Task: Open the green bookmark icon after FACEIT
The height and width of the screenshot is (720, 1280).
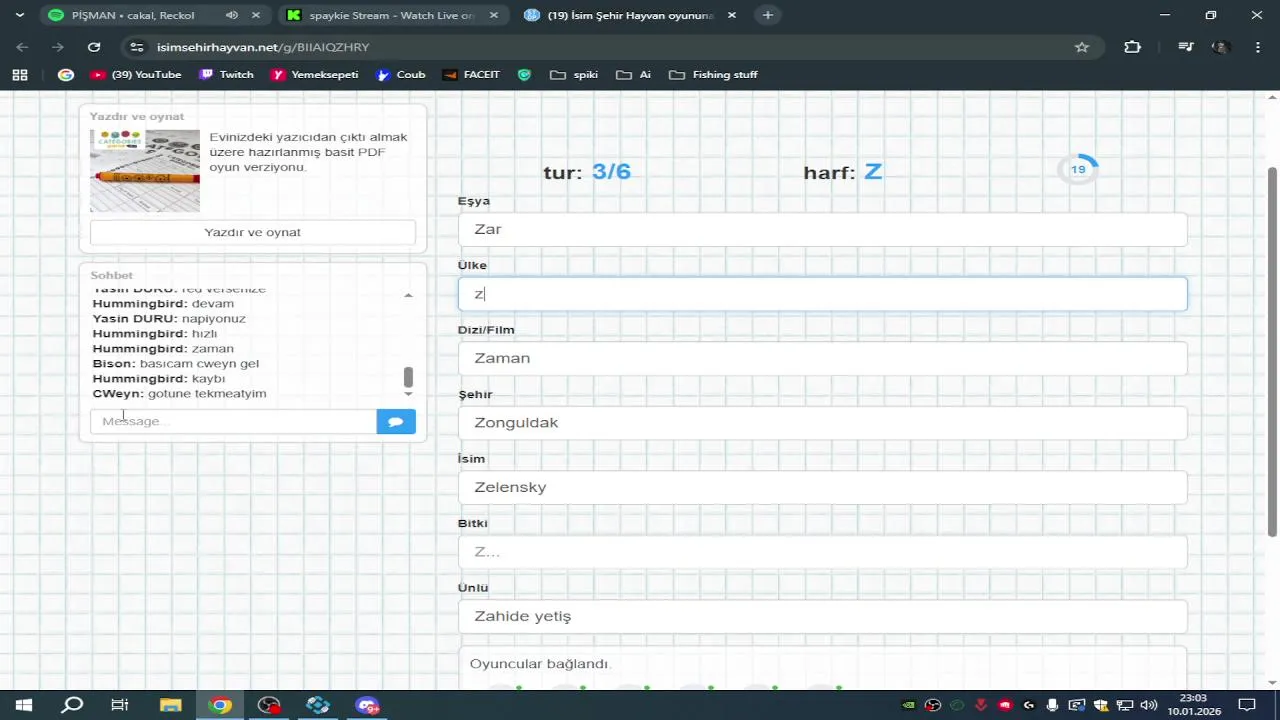Action: click(x=524, y=75)
